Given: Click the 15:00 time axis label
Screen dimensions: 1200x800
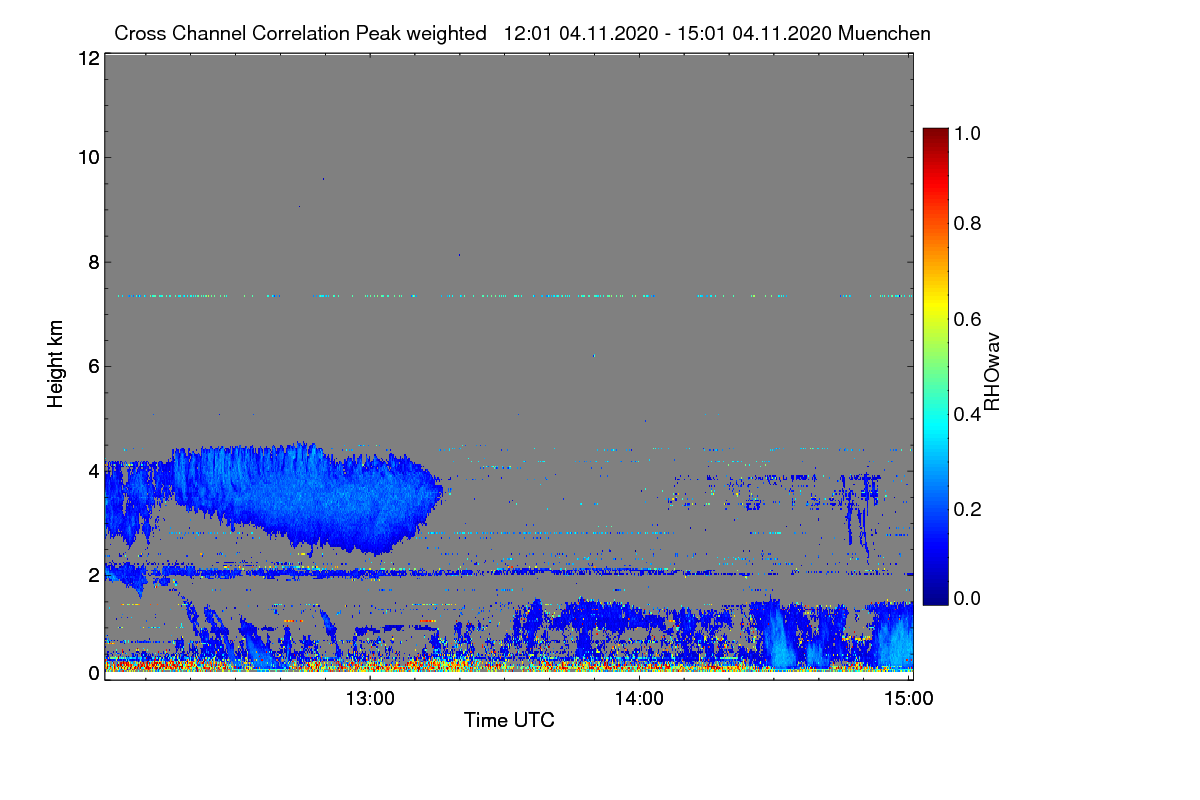Looking at the screenshot, I should (909, 699).
